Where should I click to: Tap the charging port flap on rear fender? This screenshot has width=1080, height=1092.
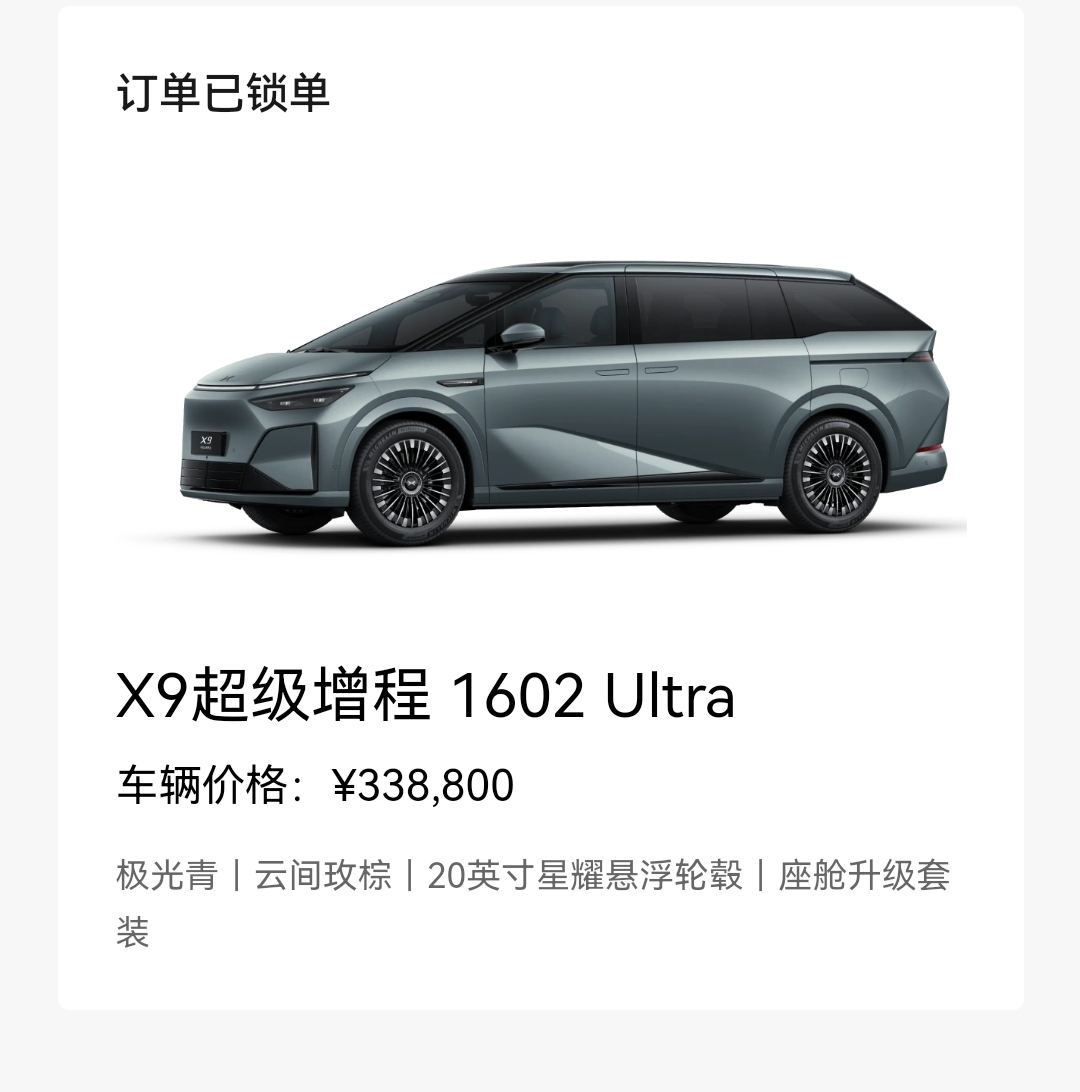point(854,379)
